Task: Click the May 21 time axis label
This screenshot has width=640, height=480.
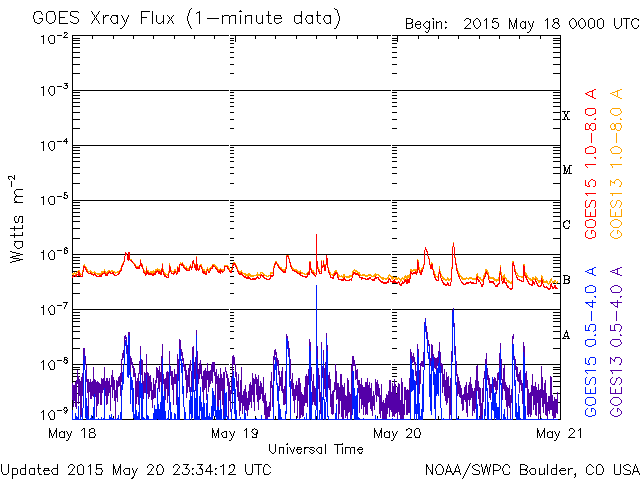Action: coord(559,433)
